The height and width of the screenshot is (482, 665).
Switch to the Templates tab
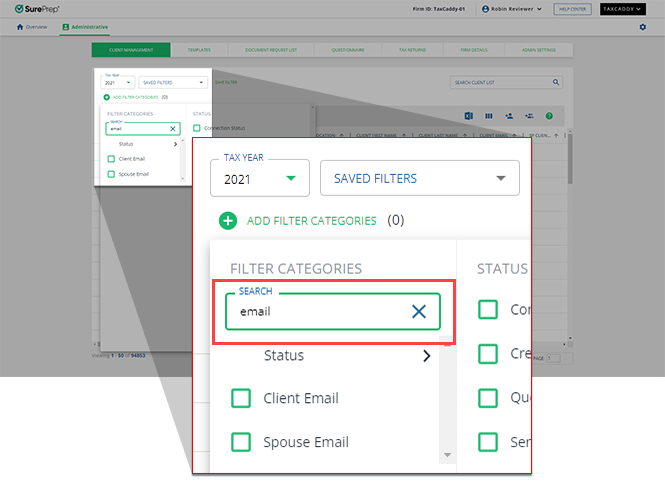pos(199,49)
